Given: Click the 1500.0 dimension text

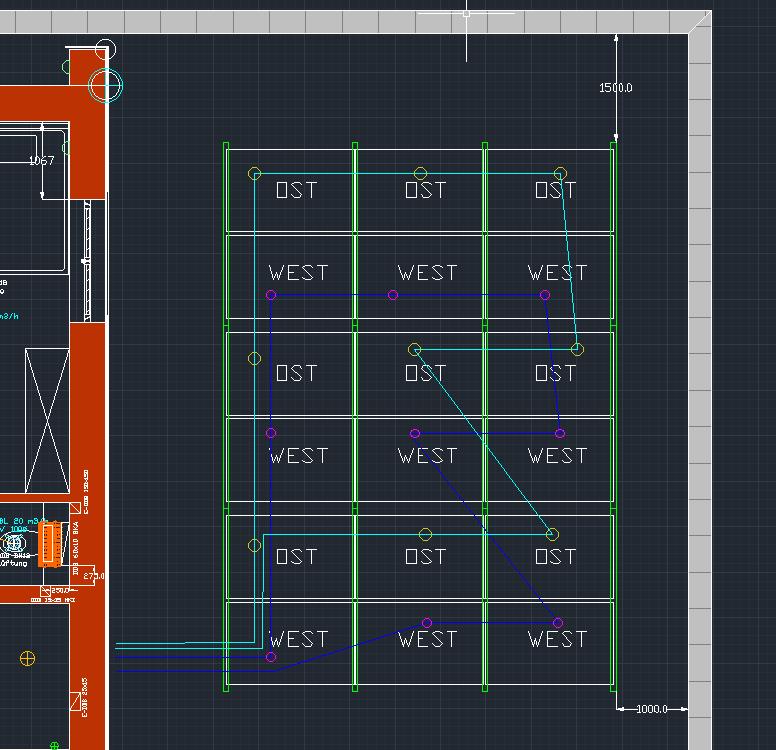Looking at the screenshot, I should coord(615,88).
